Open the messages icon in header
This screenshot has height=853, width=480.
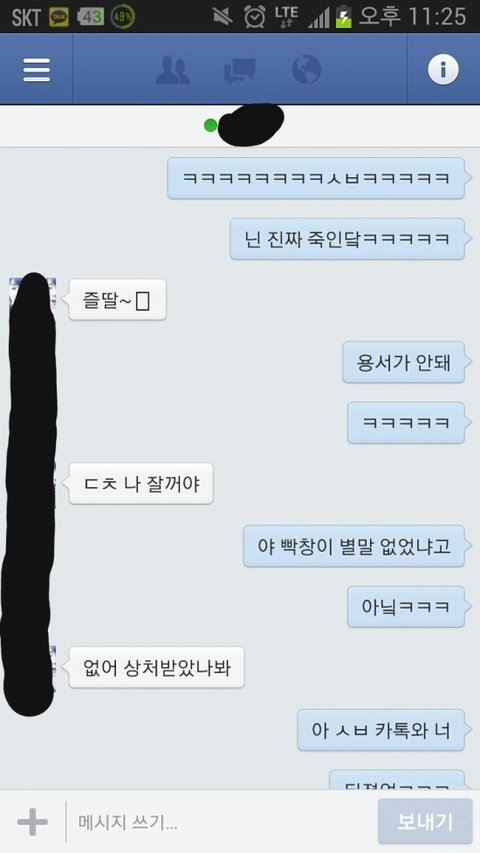[239, 71]
